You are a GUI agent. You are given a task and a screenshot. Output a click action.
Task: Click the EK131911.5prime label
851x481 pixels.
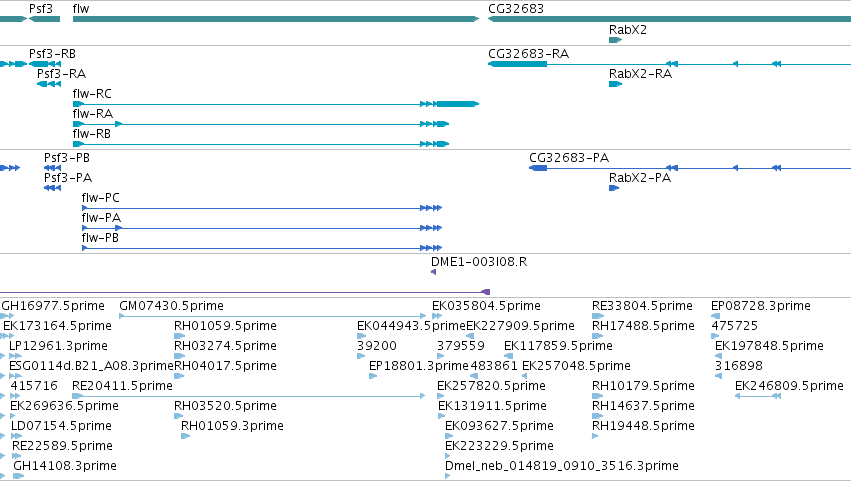(492, 406)
